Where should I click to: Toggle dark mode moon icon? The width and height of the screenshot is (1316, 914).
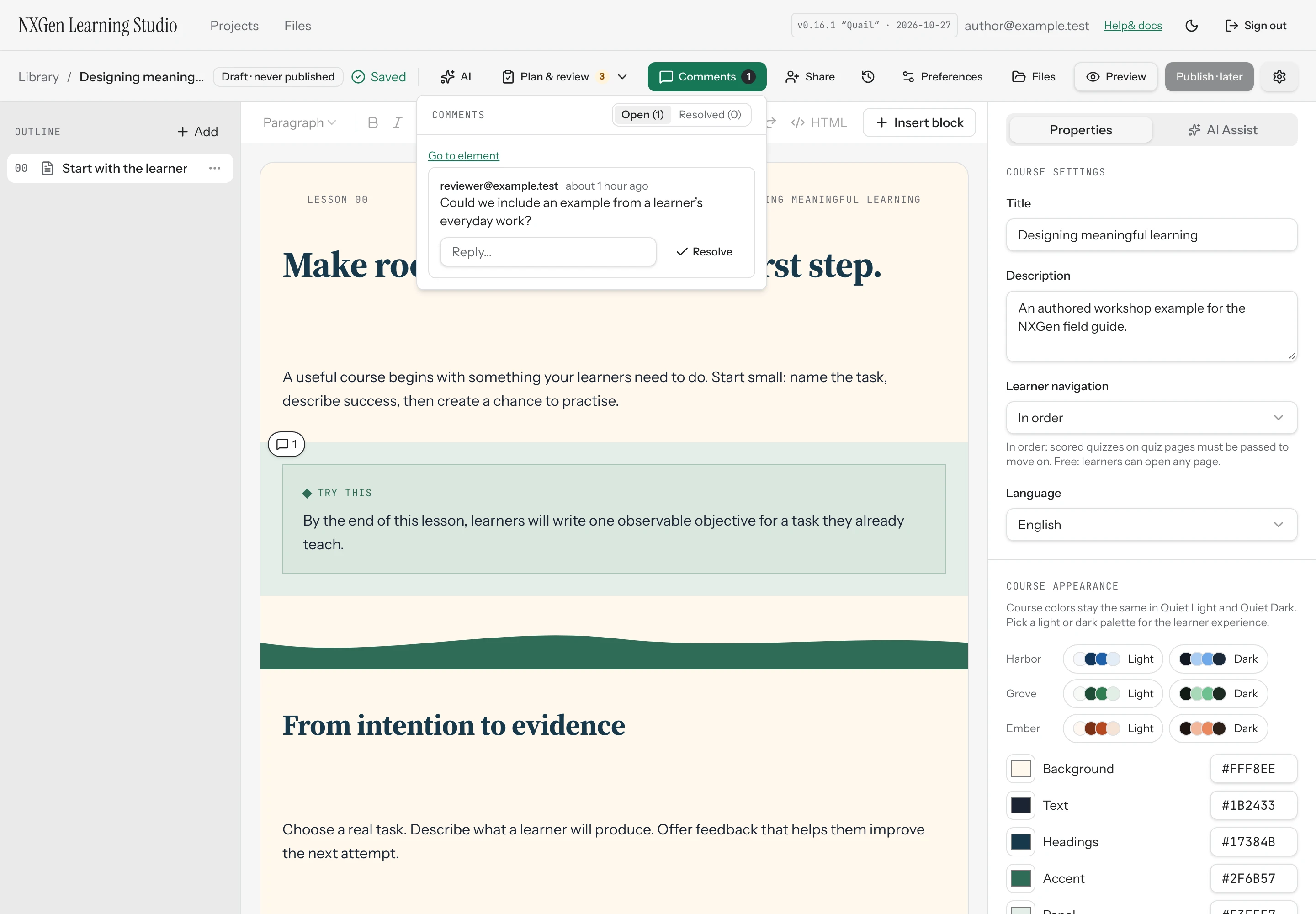pyautogui.click(x=1191, y=26)
